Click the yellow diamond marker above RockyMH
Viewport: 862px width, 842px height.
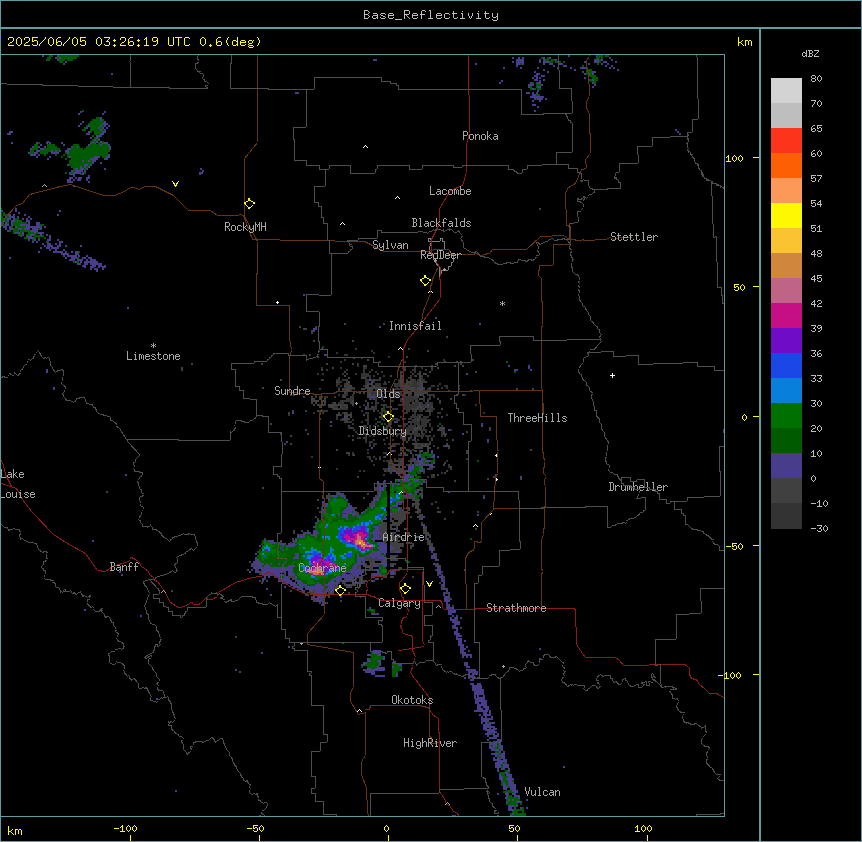[x=249, y=204]
